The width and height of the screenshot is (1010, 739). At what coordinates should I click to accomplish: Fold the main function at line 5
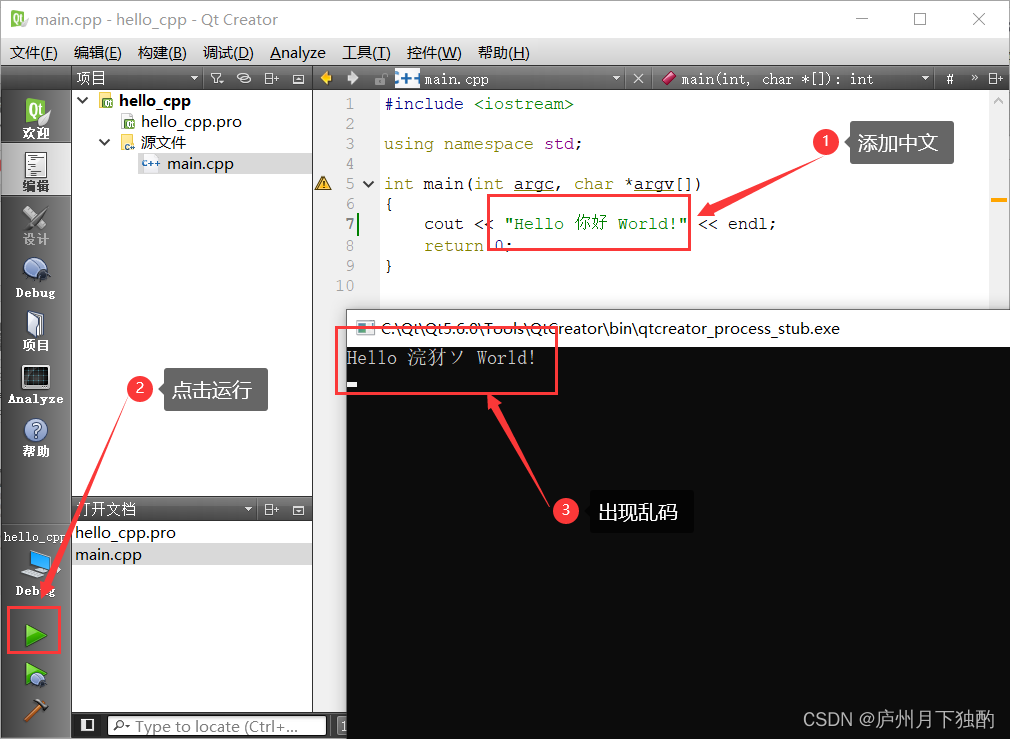click(x=368, y=184)
